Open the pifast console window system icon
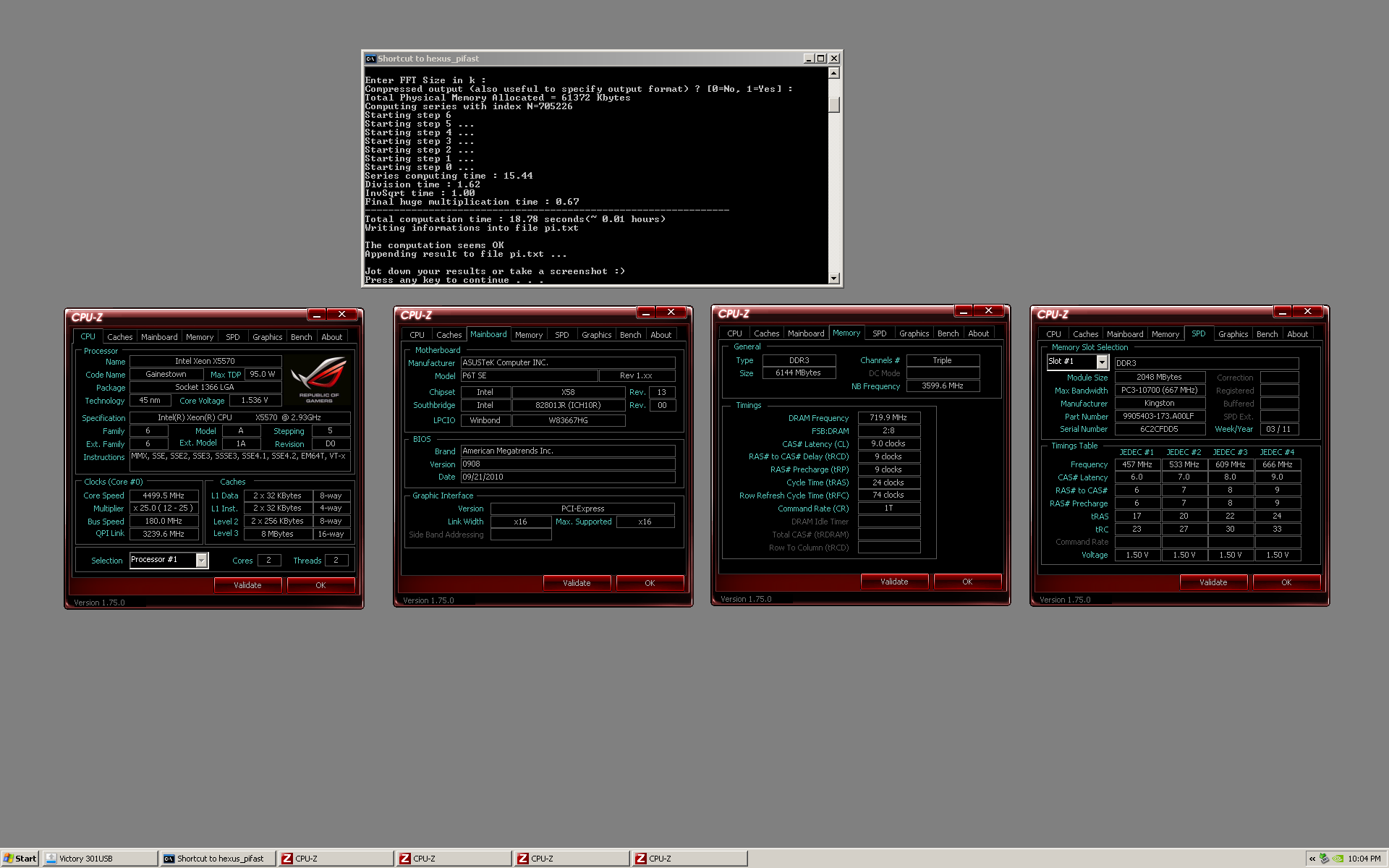1389x868 pixels. (x=370, y=59)
